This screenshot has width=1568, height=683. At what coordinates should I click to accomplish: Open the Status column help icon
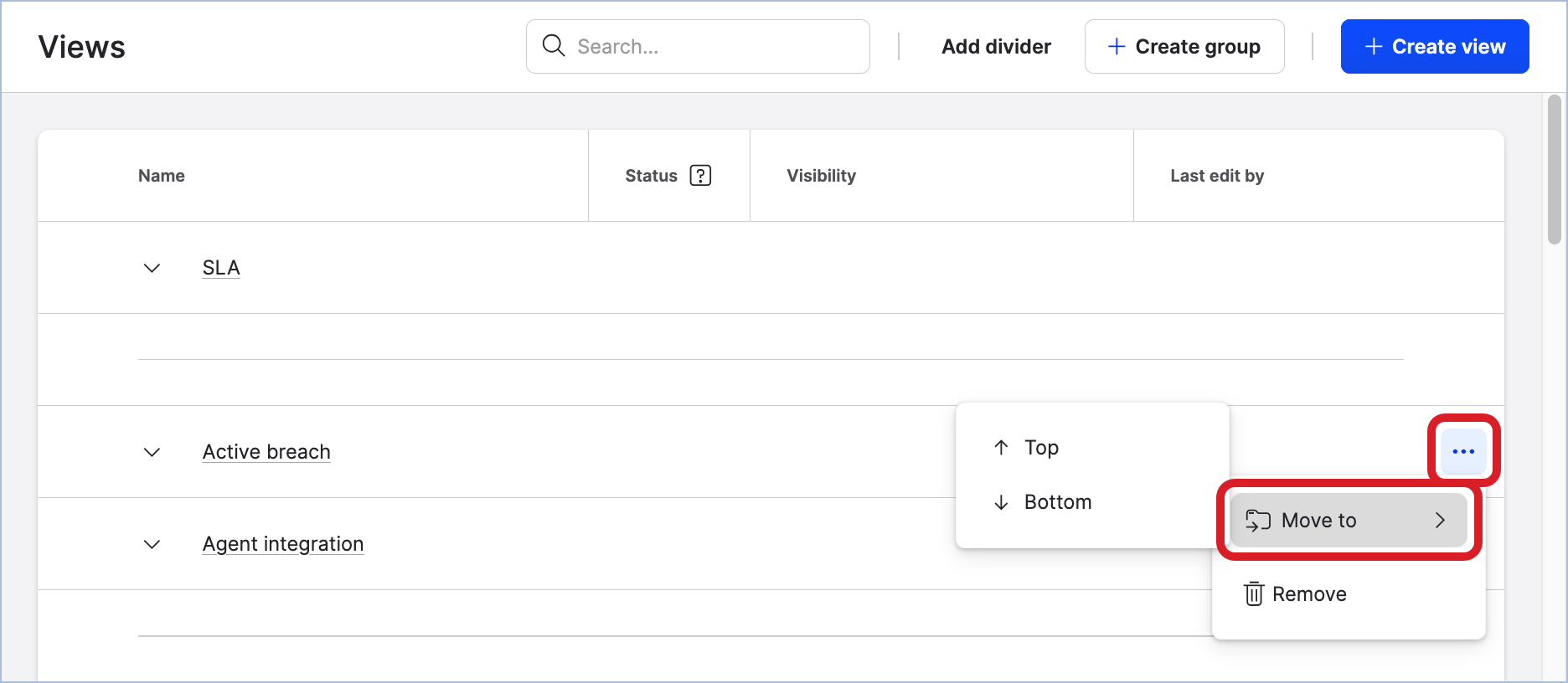(x=700, y=175)
